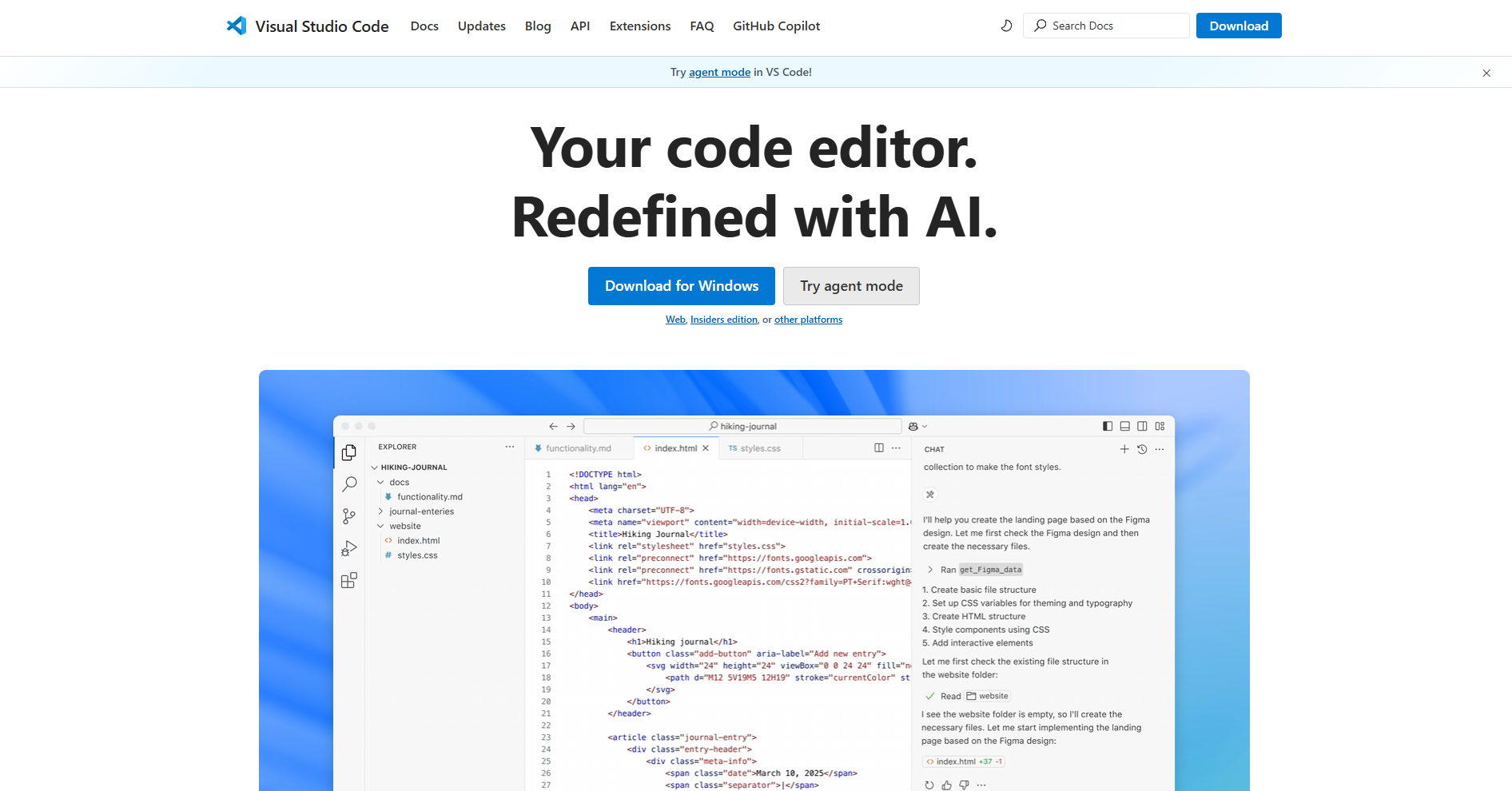The height and width of the screenshot is (791, 1512).
Task: Start a new chat with the plus icon
Action: 1124,449
